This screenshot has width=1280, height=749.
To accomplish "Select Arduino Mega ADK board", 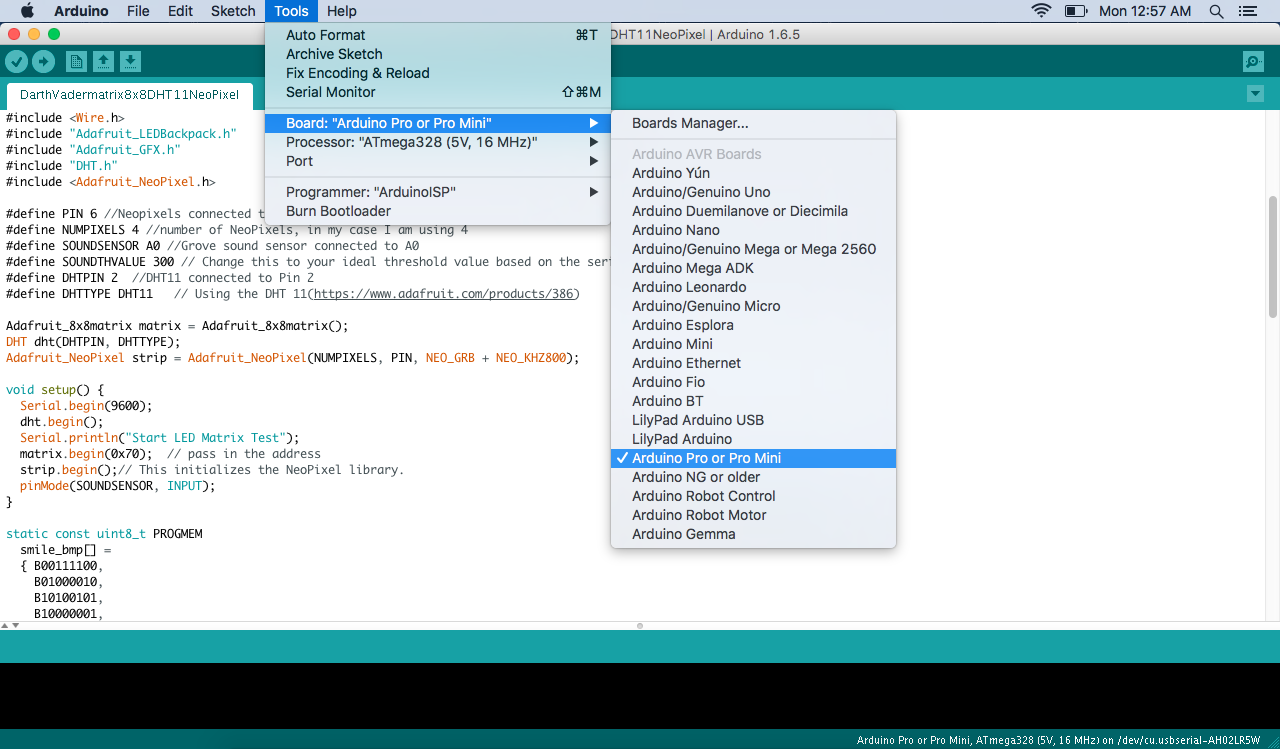I will coord(753,268).
